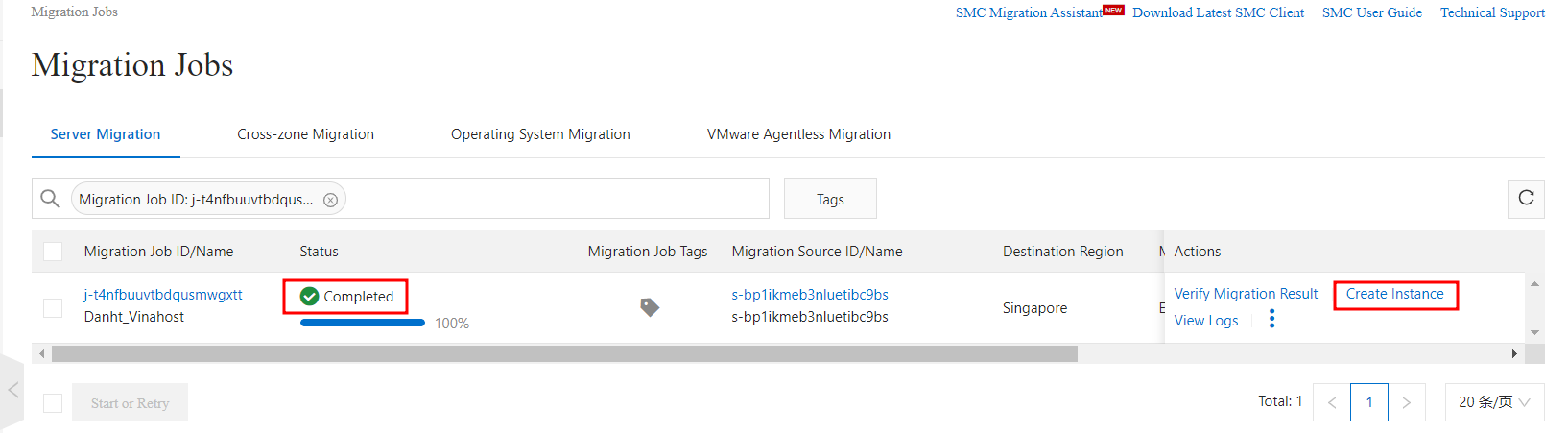Go to the next page arrow
Screen dimensions: 1568x433
pyautogui.click(x=1406, y=402)
